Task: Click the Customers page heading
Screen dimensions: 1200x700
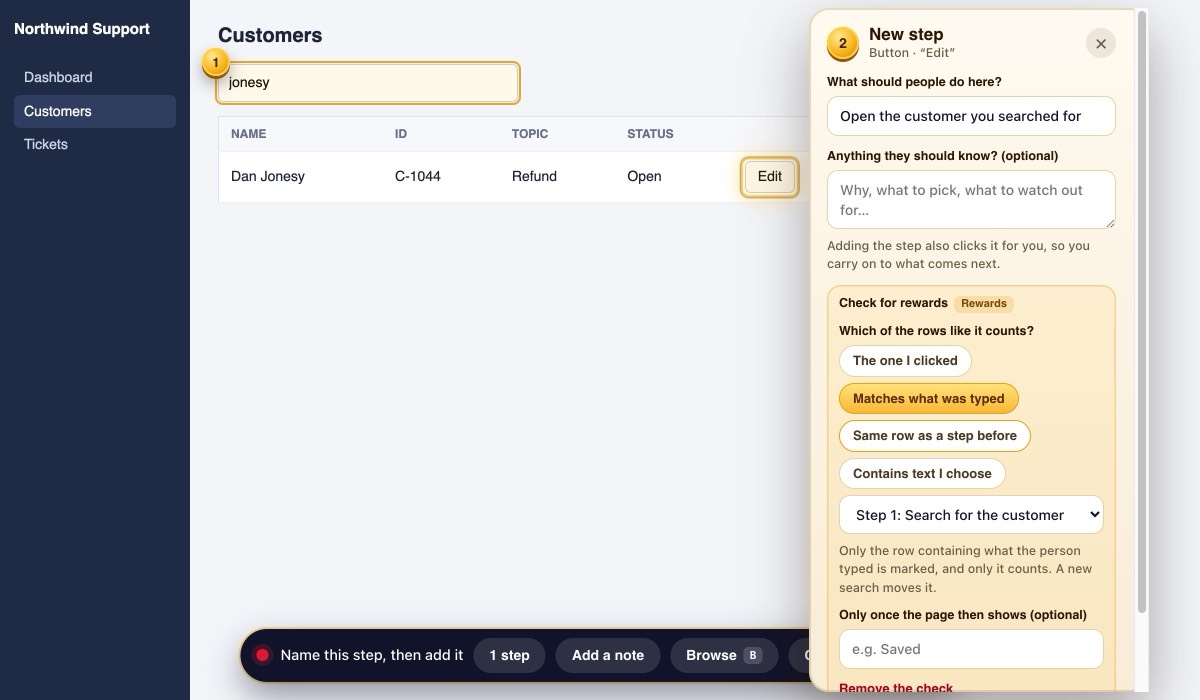Action: 270,35
